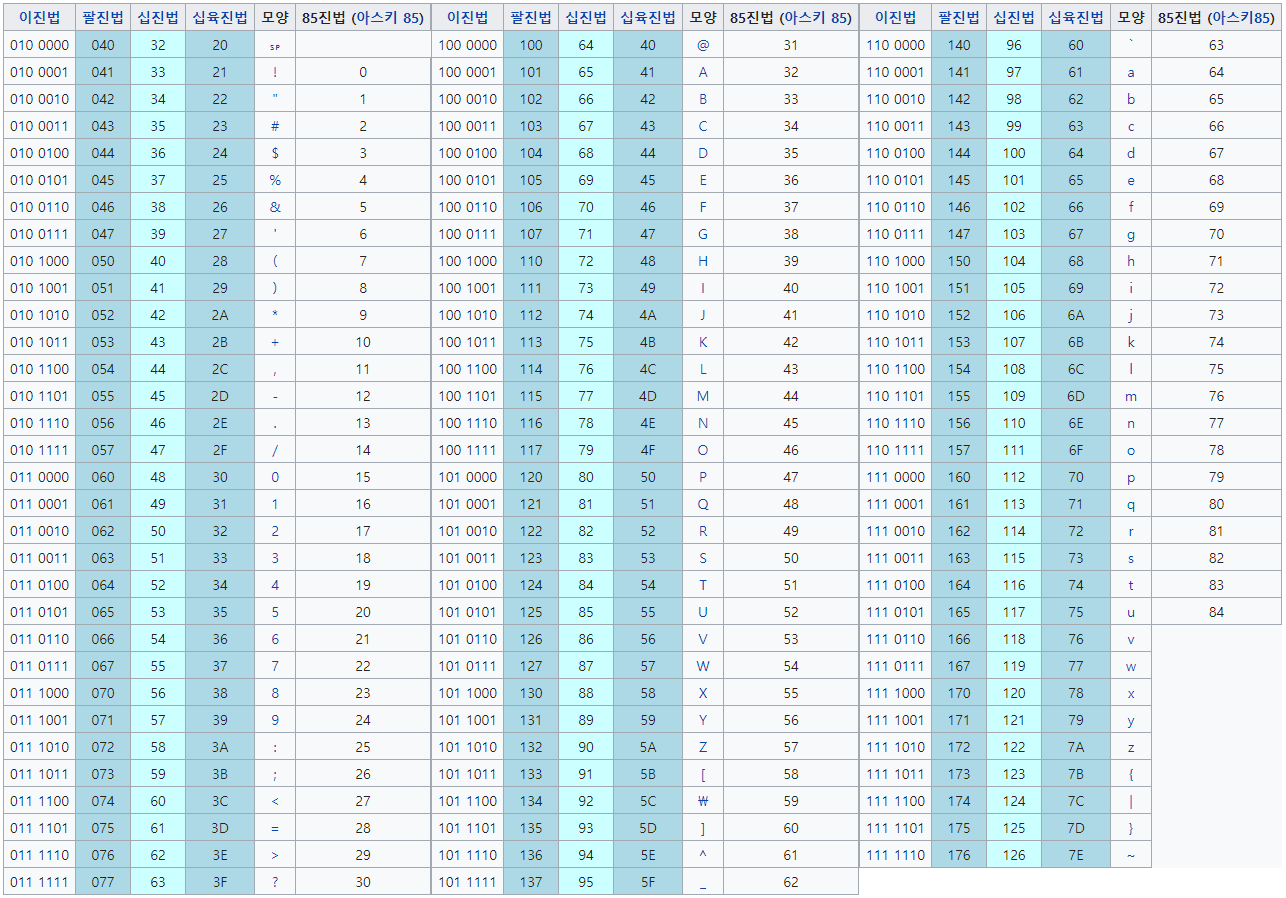Select the binary cell 101 1111

click(x=468, y=882)
